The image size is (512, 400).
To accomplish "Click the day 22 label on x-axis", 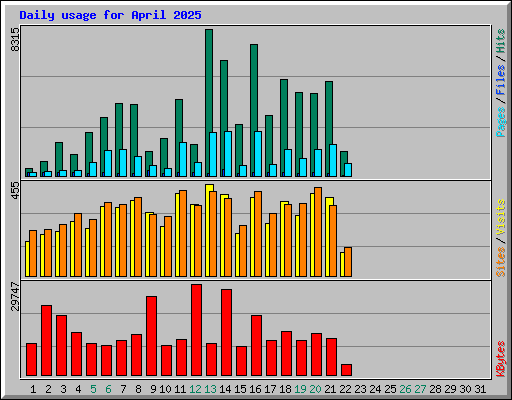I will [345, 389].
